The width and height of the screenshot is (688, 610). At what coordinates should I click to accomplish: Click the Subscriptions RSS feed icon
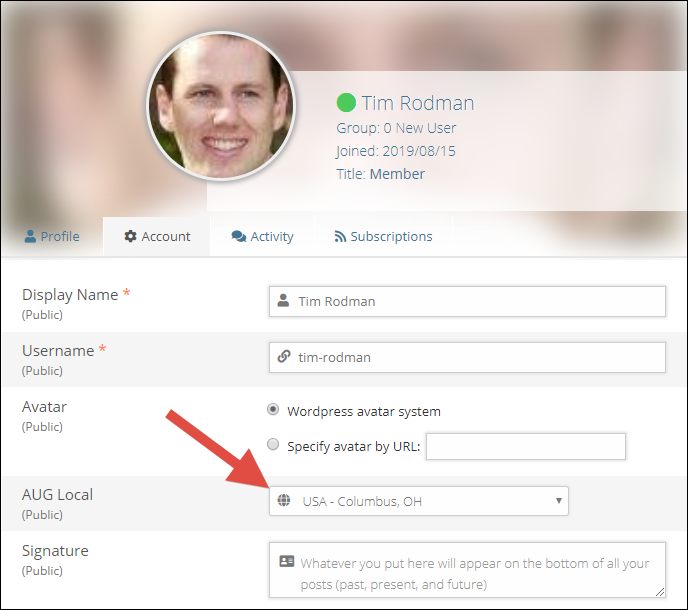[x=340, y=237]
